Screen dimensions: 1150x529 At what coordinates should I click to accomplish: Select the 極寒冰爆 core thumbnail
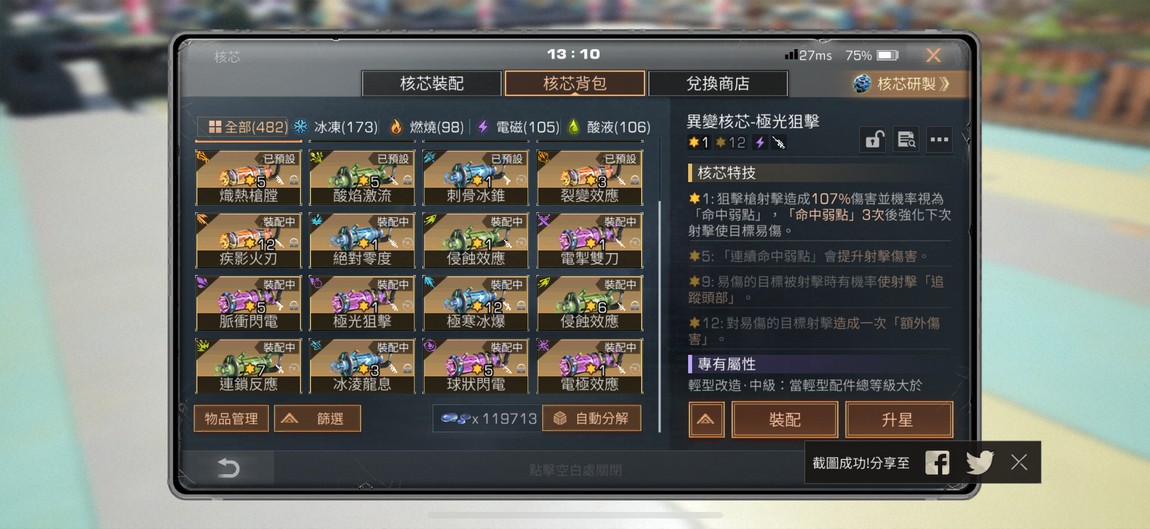point(475,303)
